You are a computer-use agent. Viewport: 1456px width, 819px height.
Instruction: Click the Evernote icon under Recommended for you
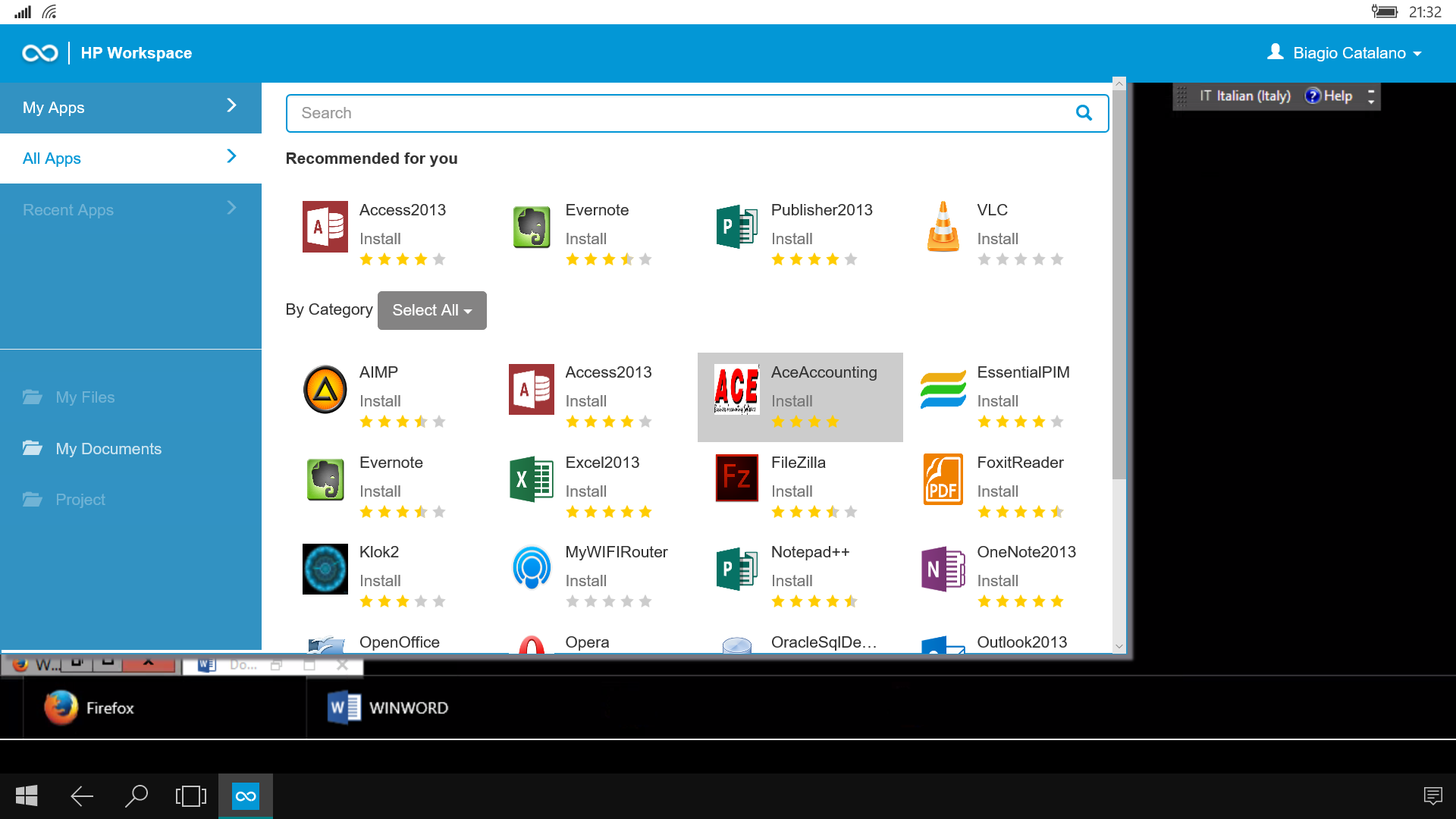click(532, 227)
